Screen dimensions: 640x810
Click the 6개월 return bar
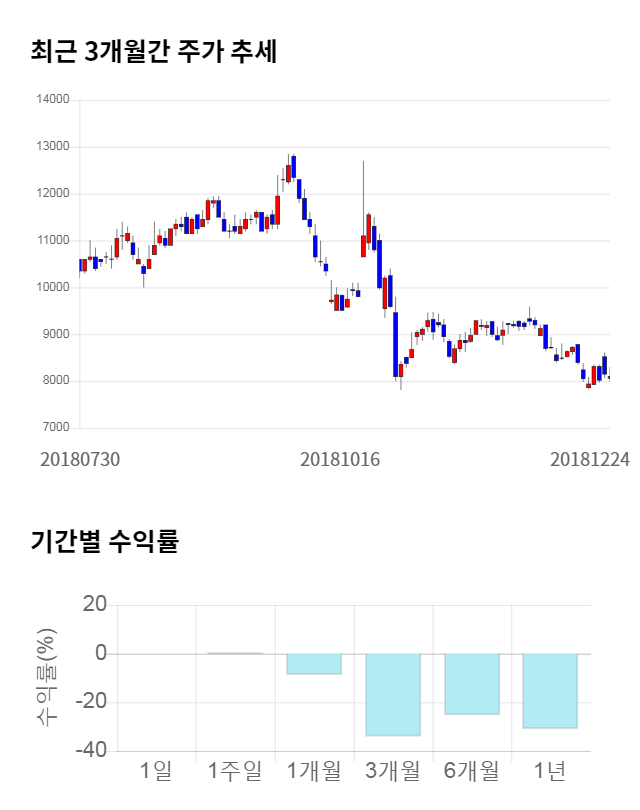(x=471, y=684)
